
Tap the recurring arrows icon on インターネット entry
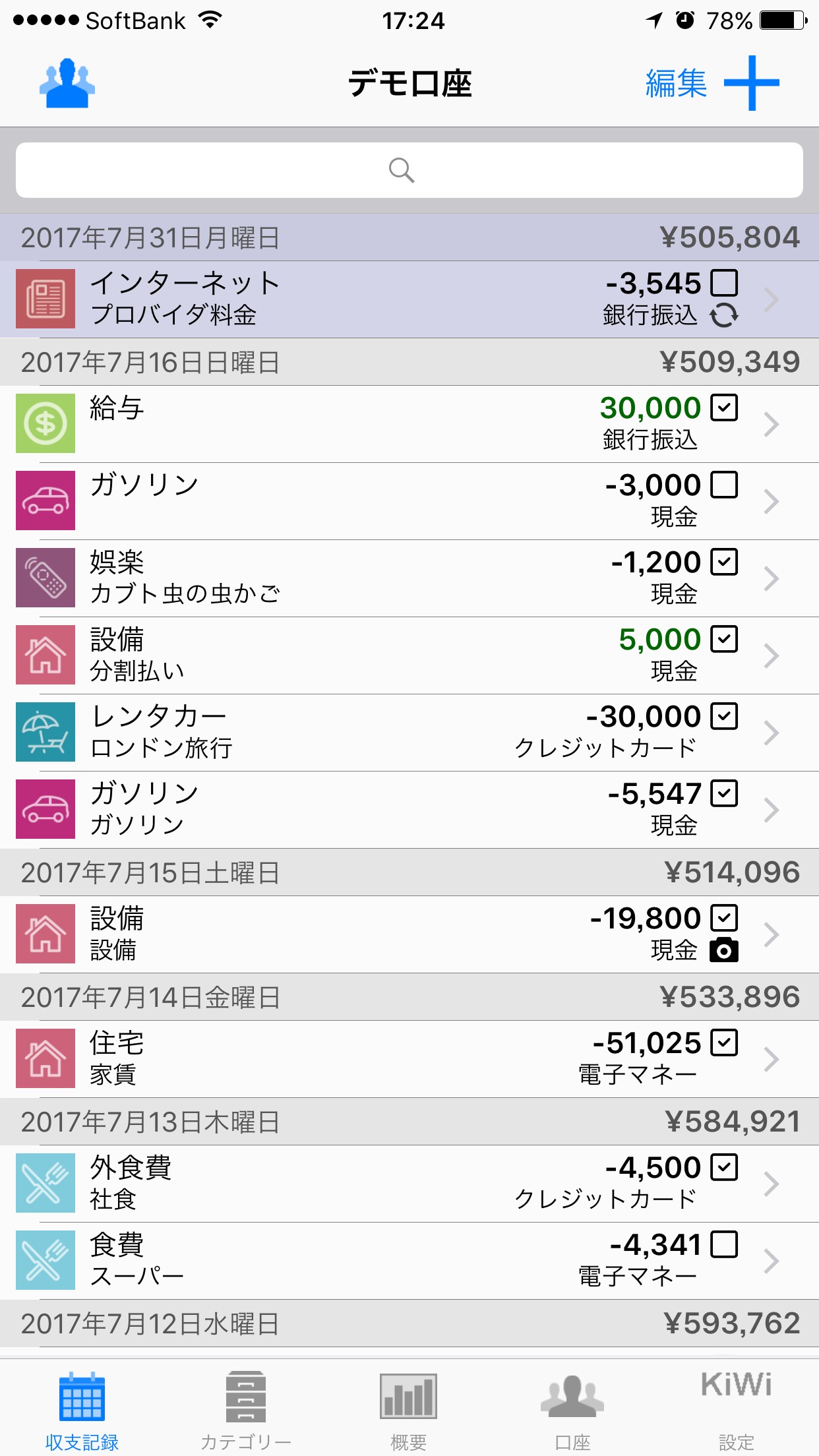pyautogui.click(x=724, y=315)
